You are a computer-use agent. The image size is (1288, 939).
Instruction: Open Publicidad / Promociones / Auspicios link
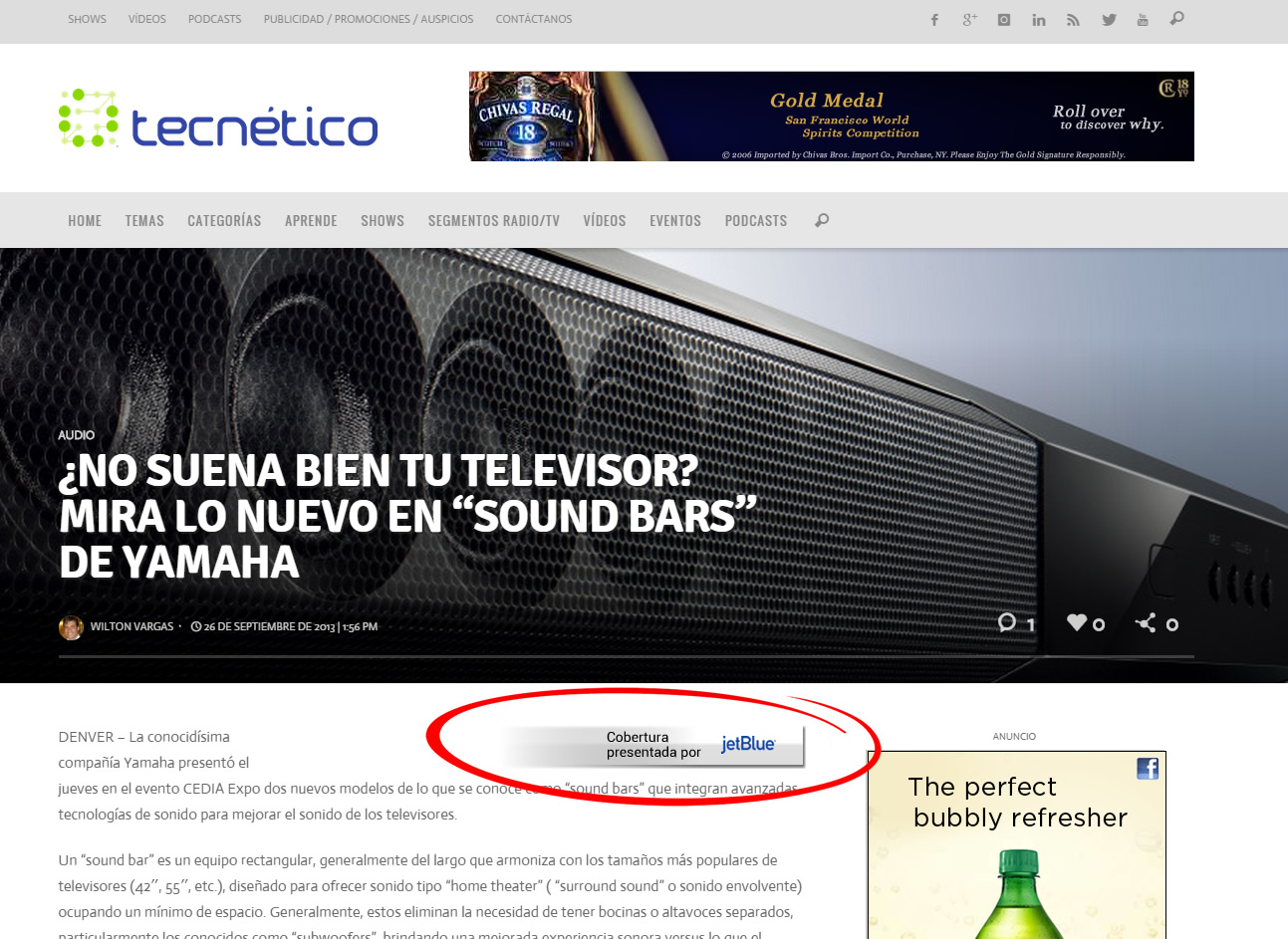click(369, 19)
